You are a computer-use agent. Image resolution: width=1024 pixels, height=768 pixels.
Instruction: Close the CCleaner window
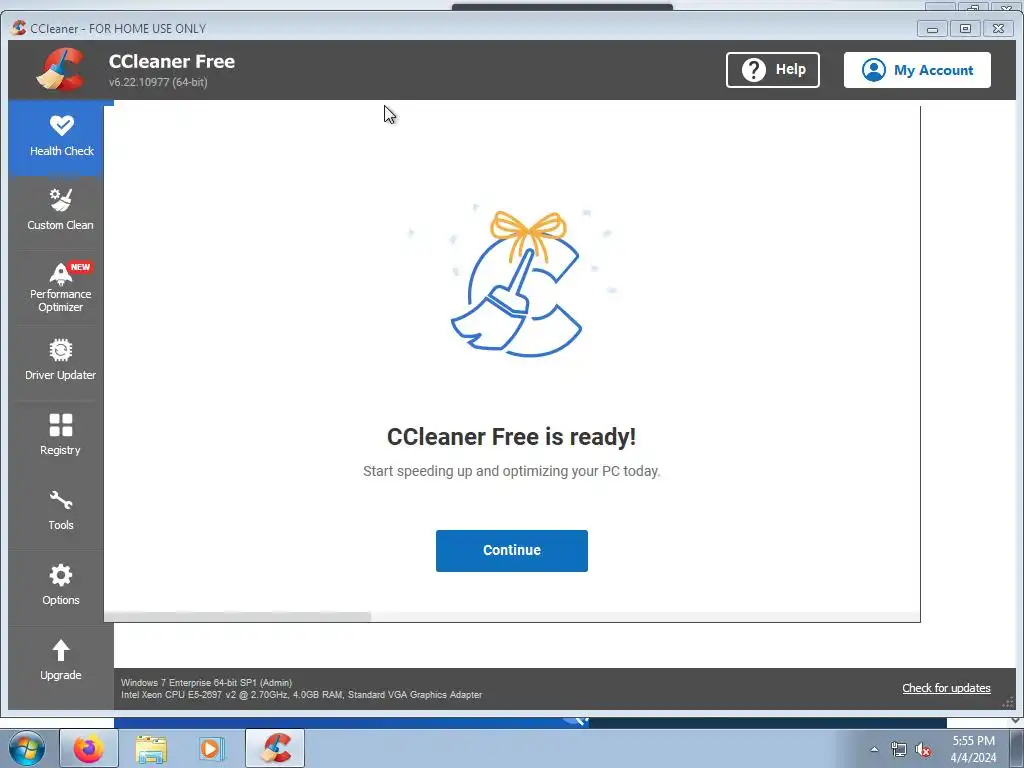click(999, 29)
